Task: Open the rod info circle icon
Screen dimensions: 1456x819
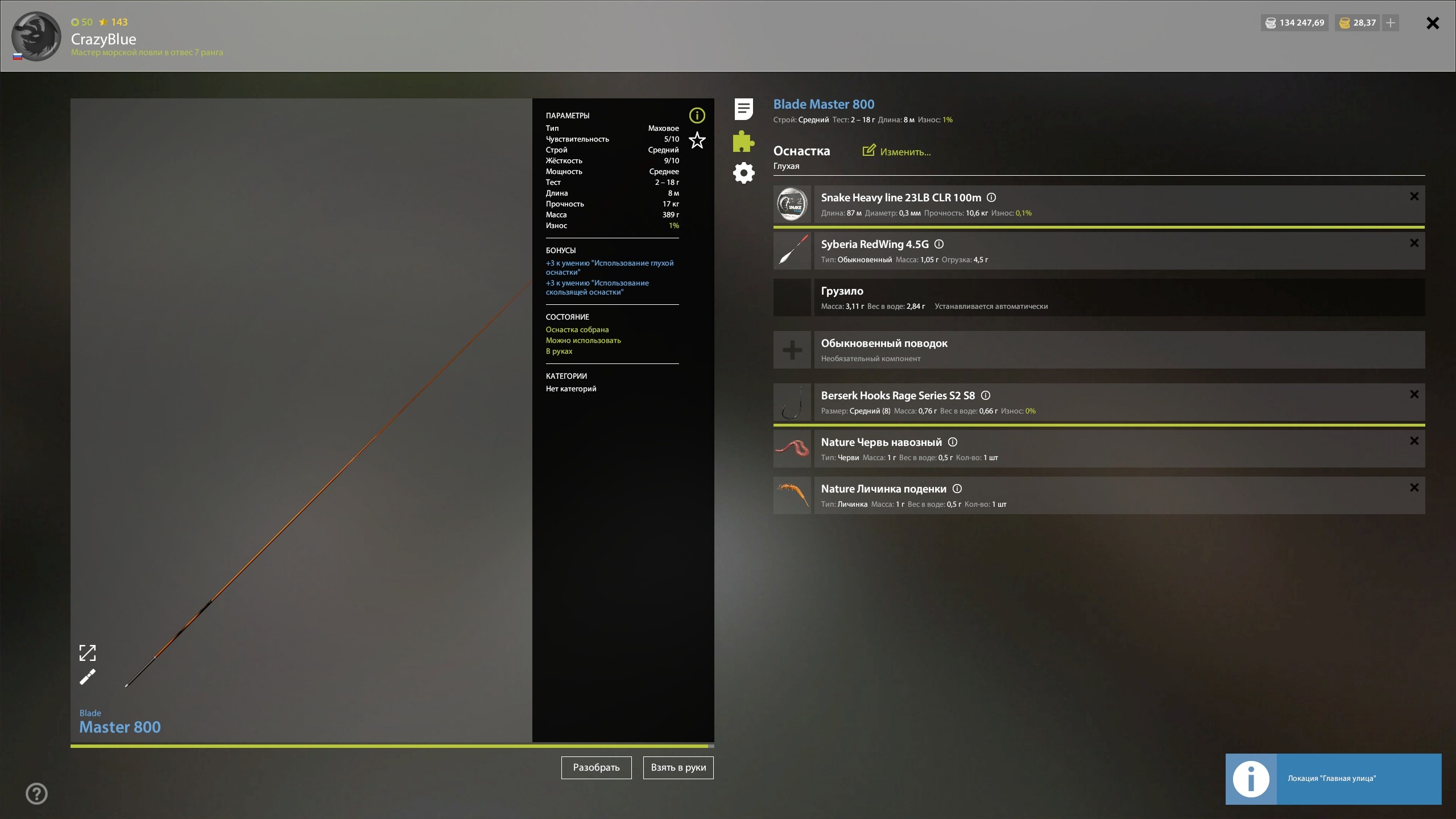Action: [x=697, y=115]
